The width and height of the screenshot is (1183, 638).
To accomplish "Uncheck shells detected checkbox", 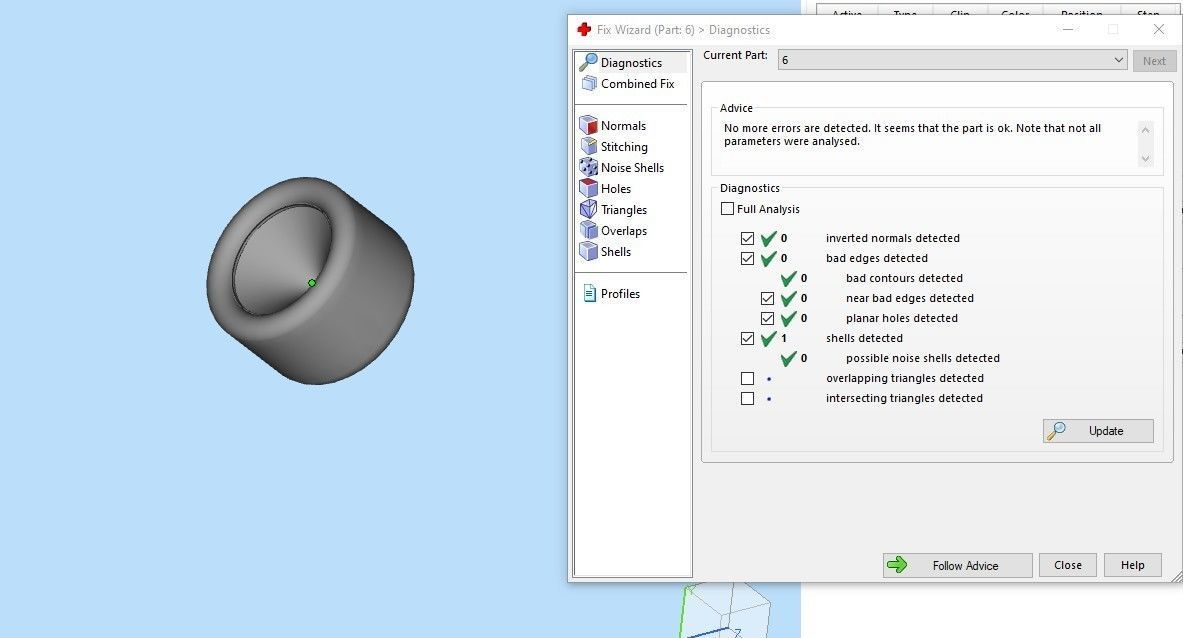I will [748, 339].
